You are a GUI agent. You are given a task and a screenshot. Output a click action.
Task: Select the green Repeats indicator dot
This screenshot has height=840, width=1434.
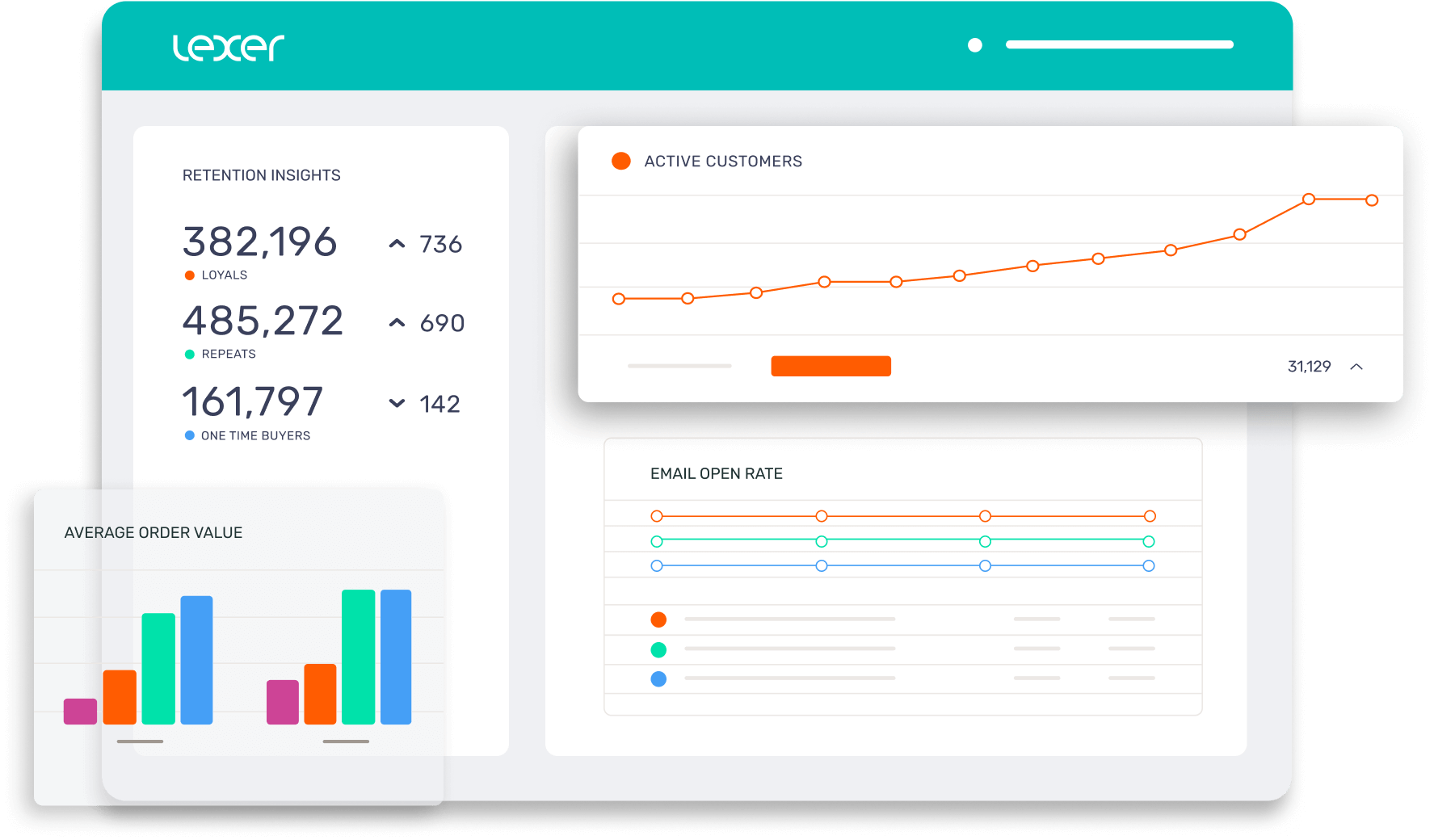click(189, 354)
